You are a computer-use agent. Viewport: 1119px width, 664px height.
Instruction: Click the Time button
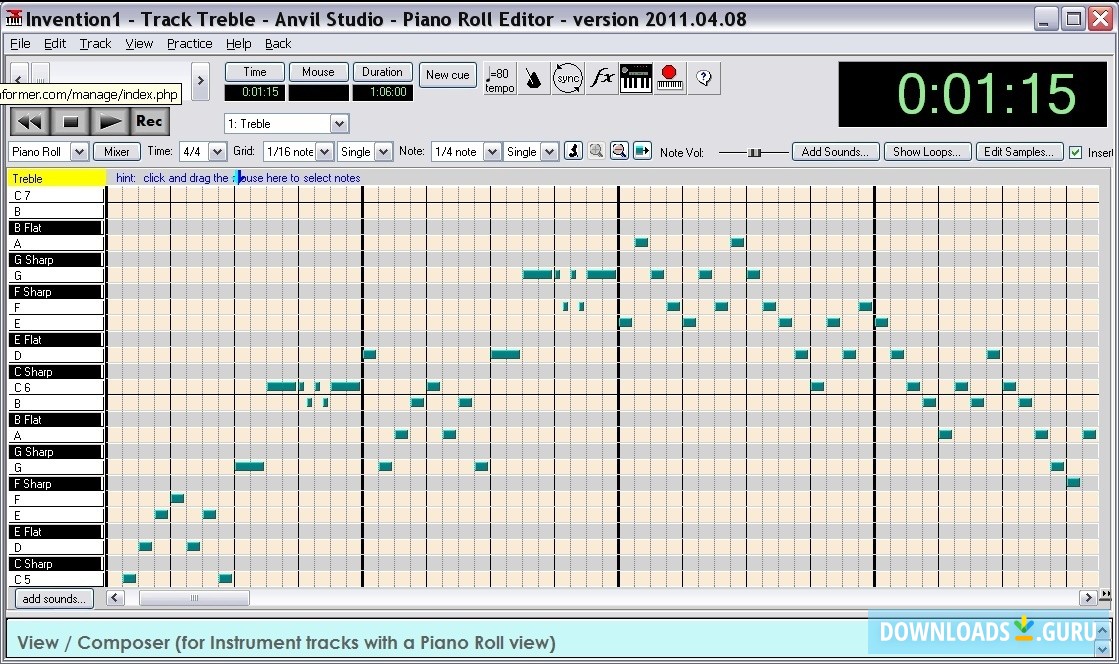[x=255, y=72]
